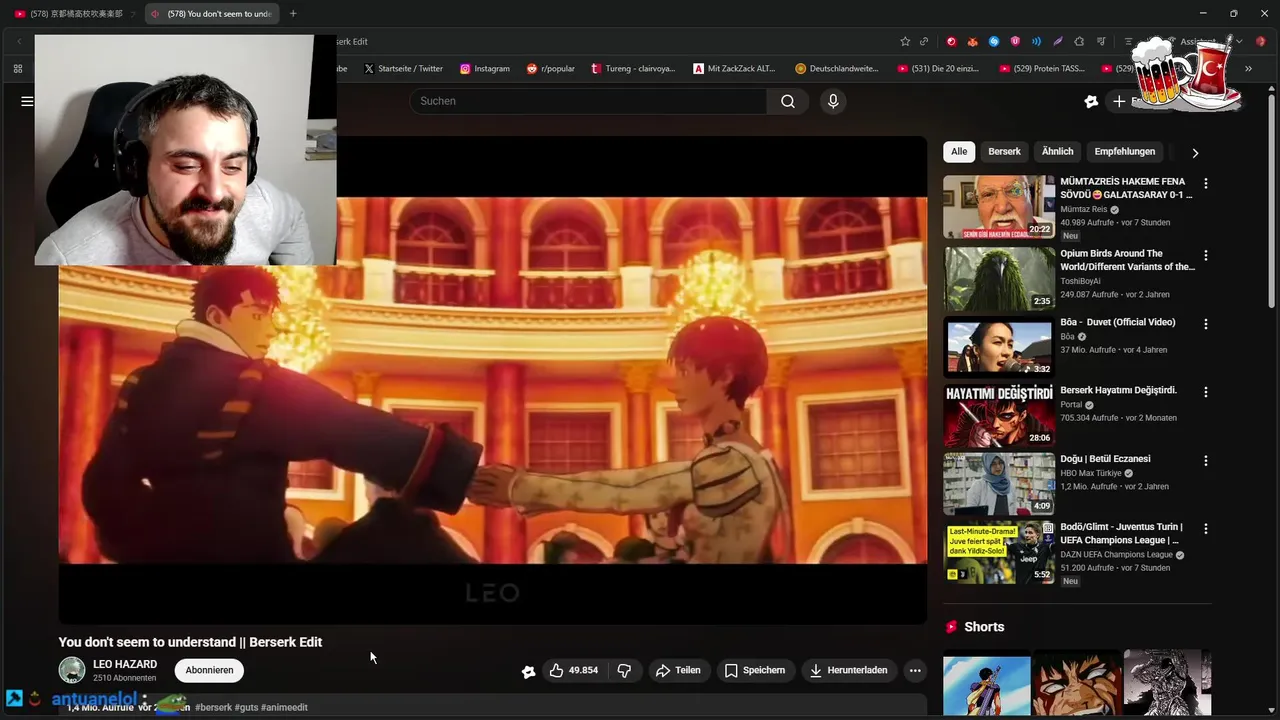Click into the Suchen search field

click(588, 101)
